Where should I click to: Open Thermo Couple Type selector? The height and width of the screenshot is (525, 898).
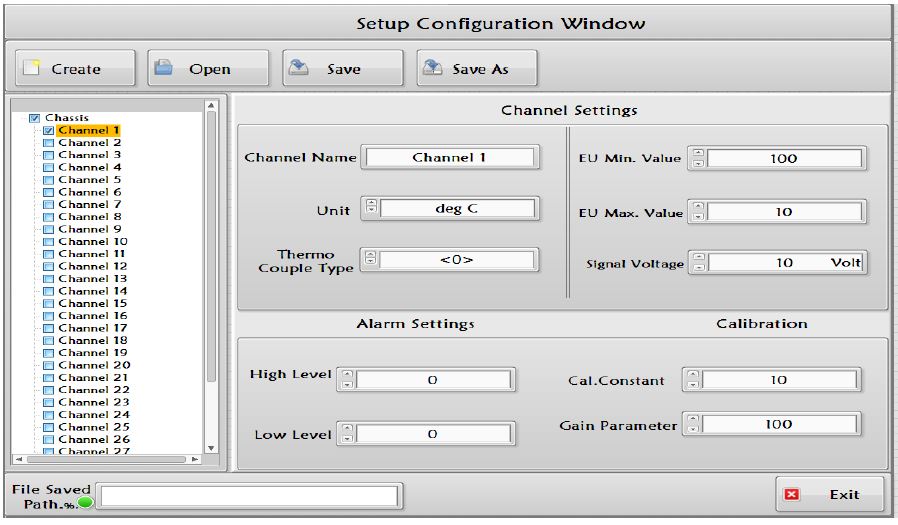click(x=370, y=259)
